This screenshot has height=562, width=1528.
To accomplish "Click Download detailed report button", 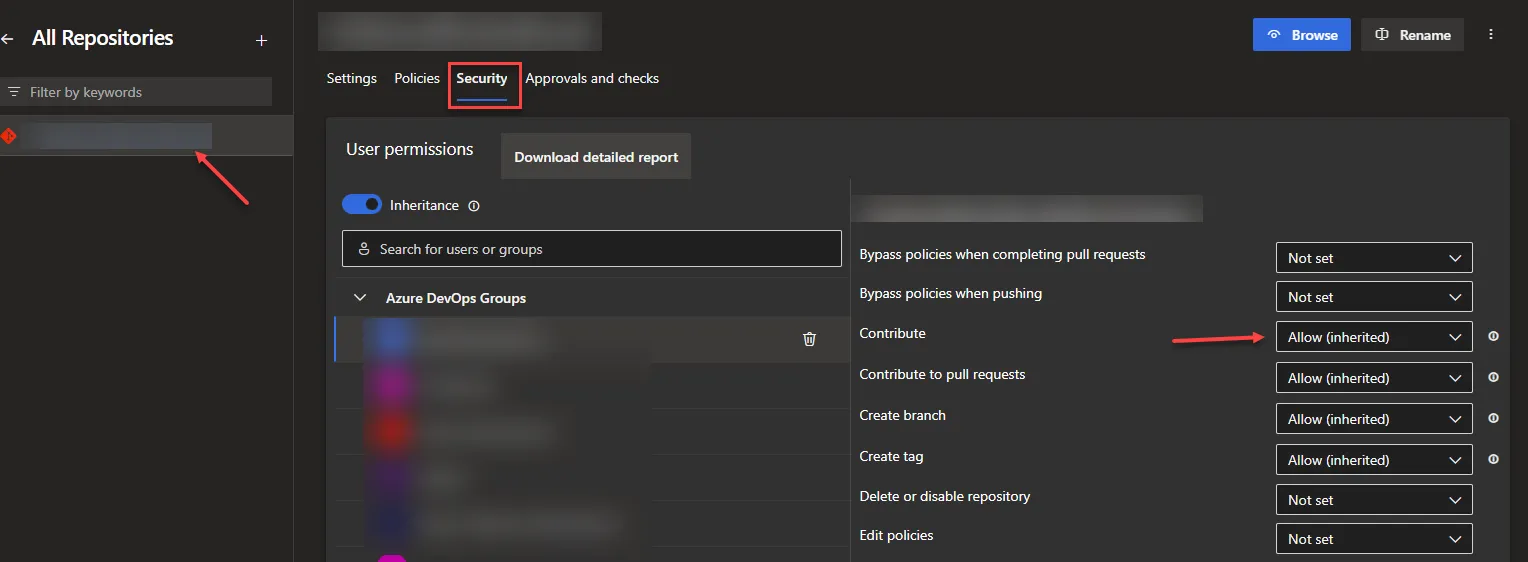I will [596, 157].
